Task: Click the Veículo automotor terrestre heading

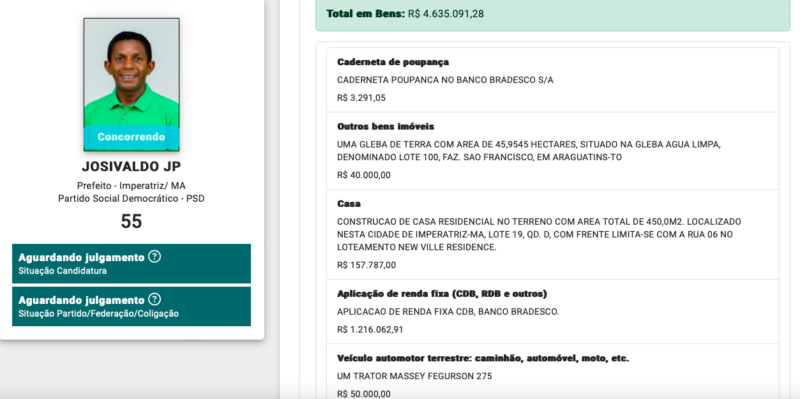Action: (483, 359)
